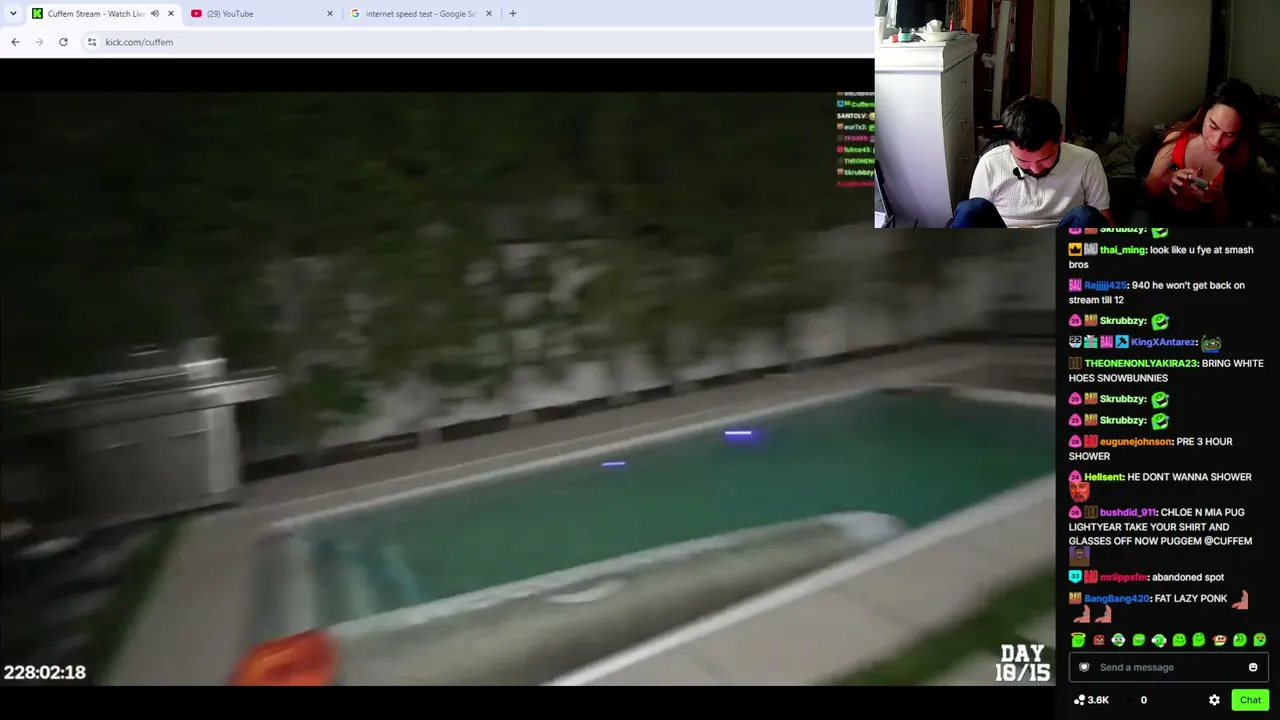Select the red angry emote in quick emotes
The image size is (1280, 720).
(1098, 640)
